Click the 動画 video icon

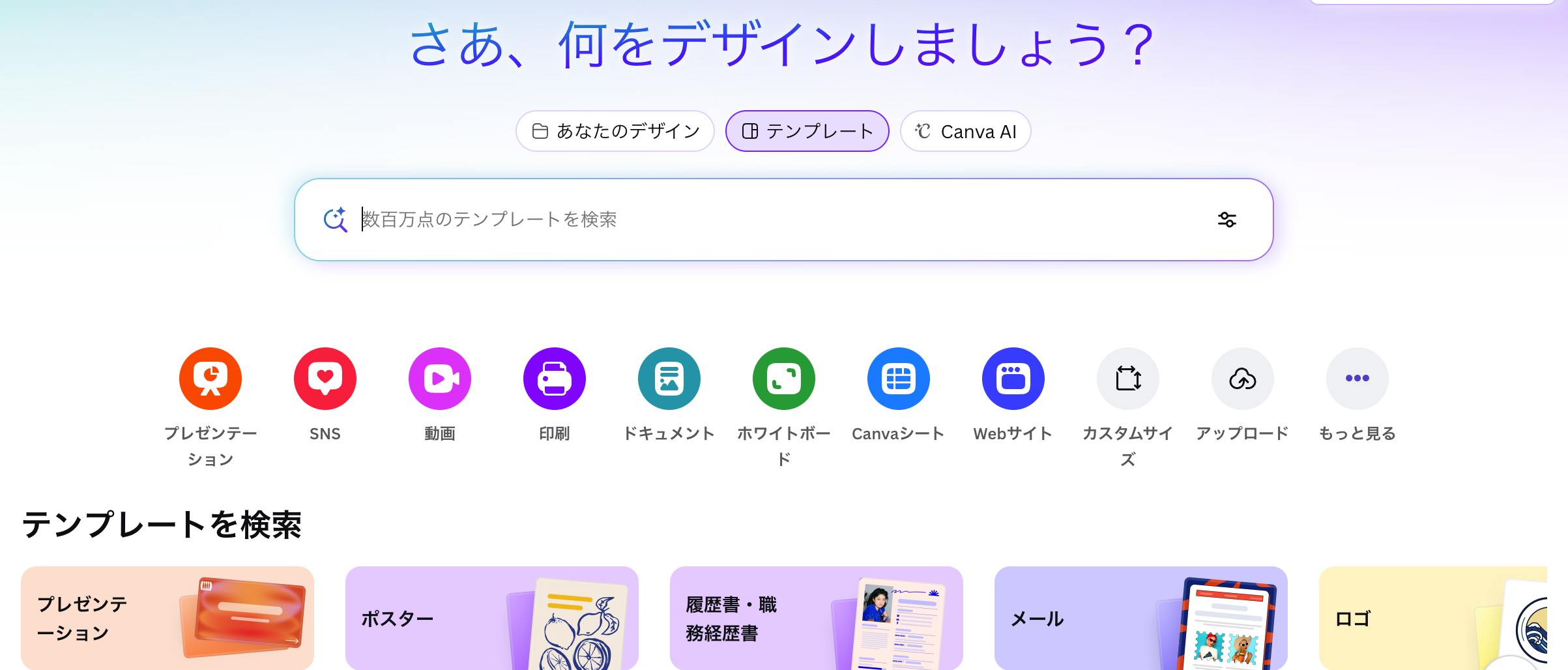[x=440, y=379]
